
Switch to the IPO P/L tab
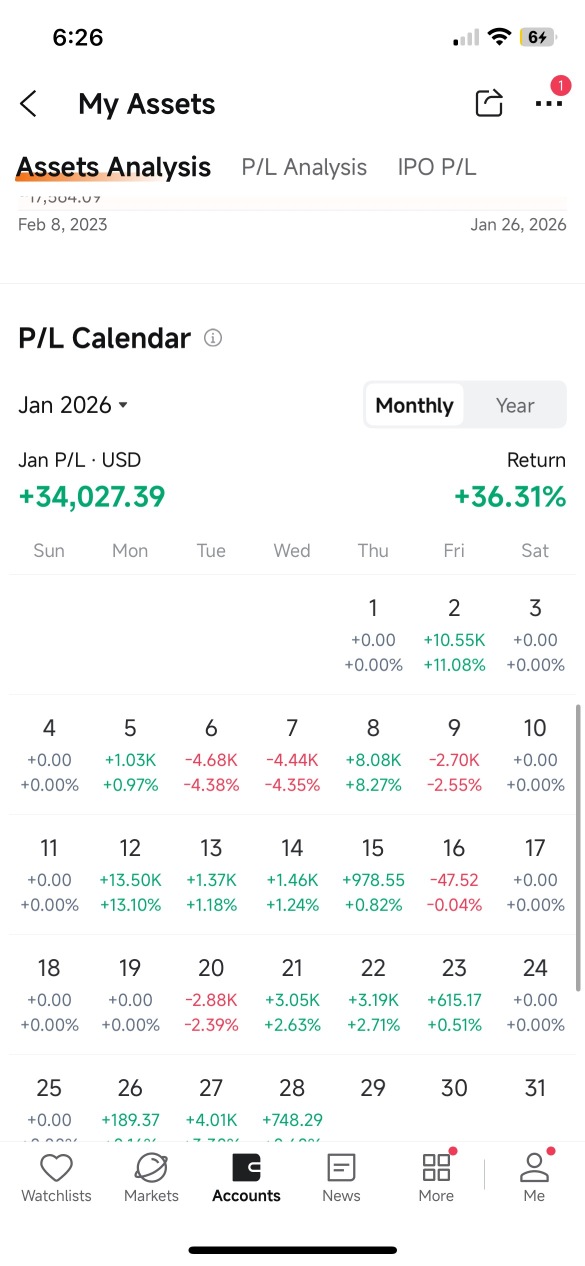437,167
